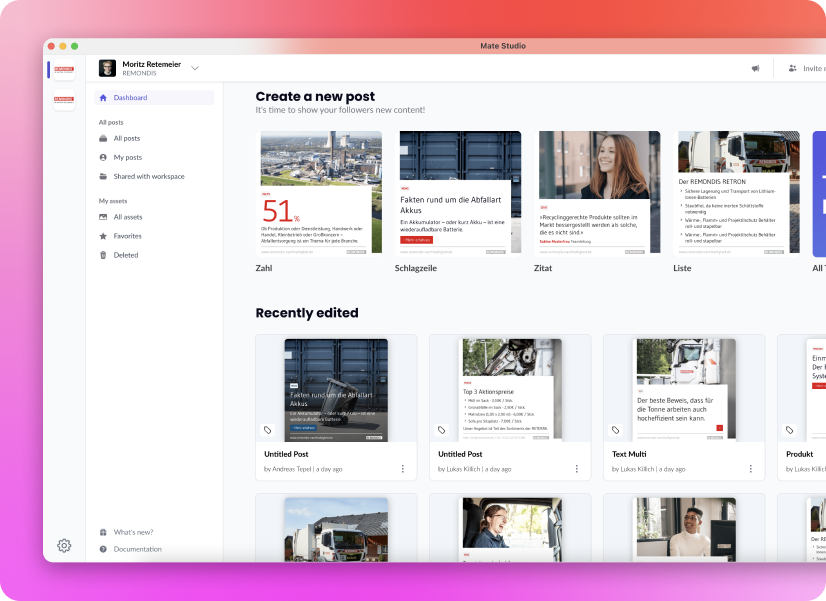The image size is (826, 601).
Task: Choose the Liste template thumbnail
Action: (738, 194)
